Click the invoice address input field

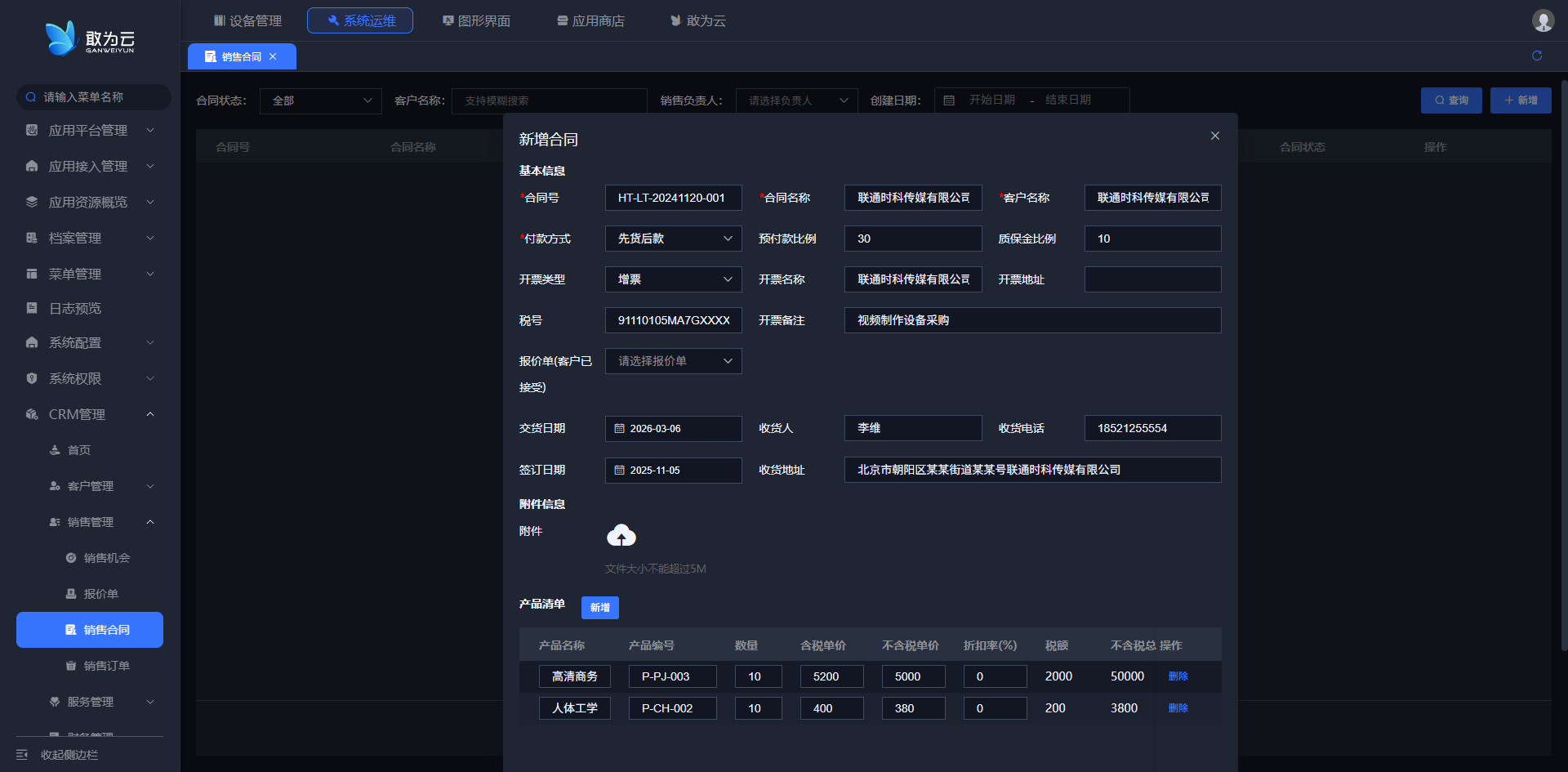tap(1151, 279)
